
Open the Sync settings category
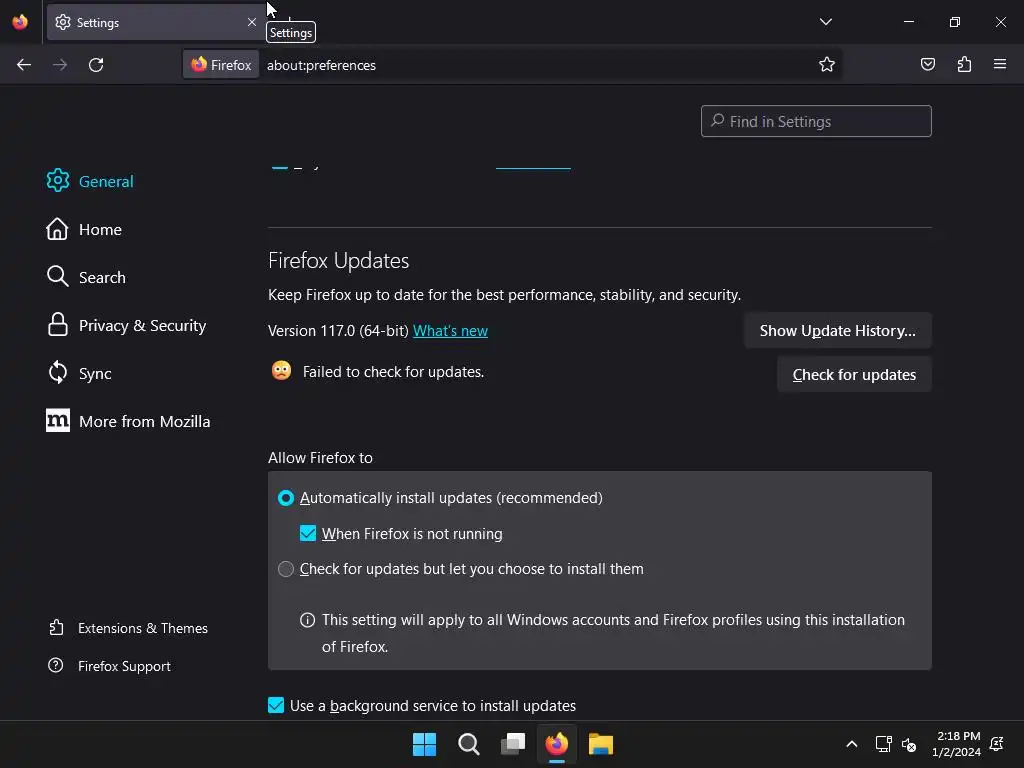point(79,373)
